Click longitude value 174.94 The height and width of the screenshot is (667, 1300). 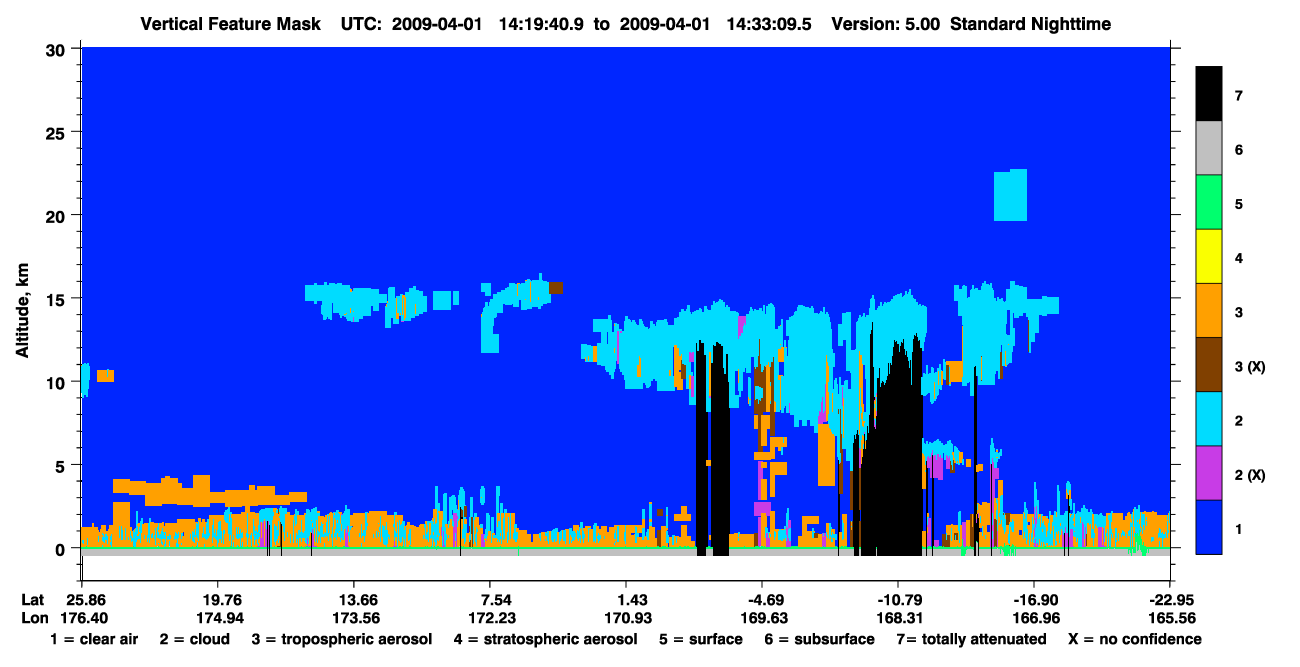tap(218, 618)
